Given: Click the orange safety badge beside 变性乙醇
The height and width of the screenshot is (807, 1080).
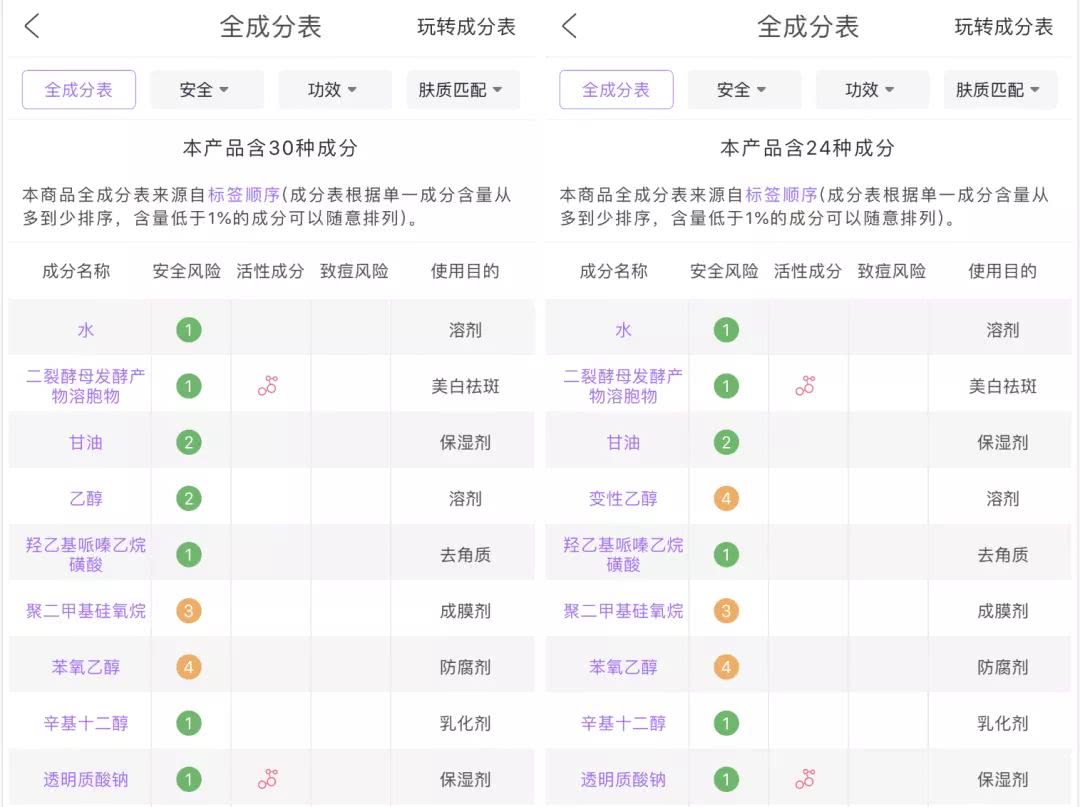Looking at the screenshot, I should tap(725, 498).
